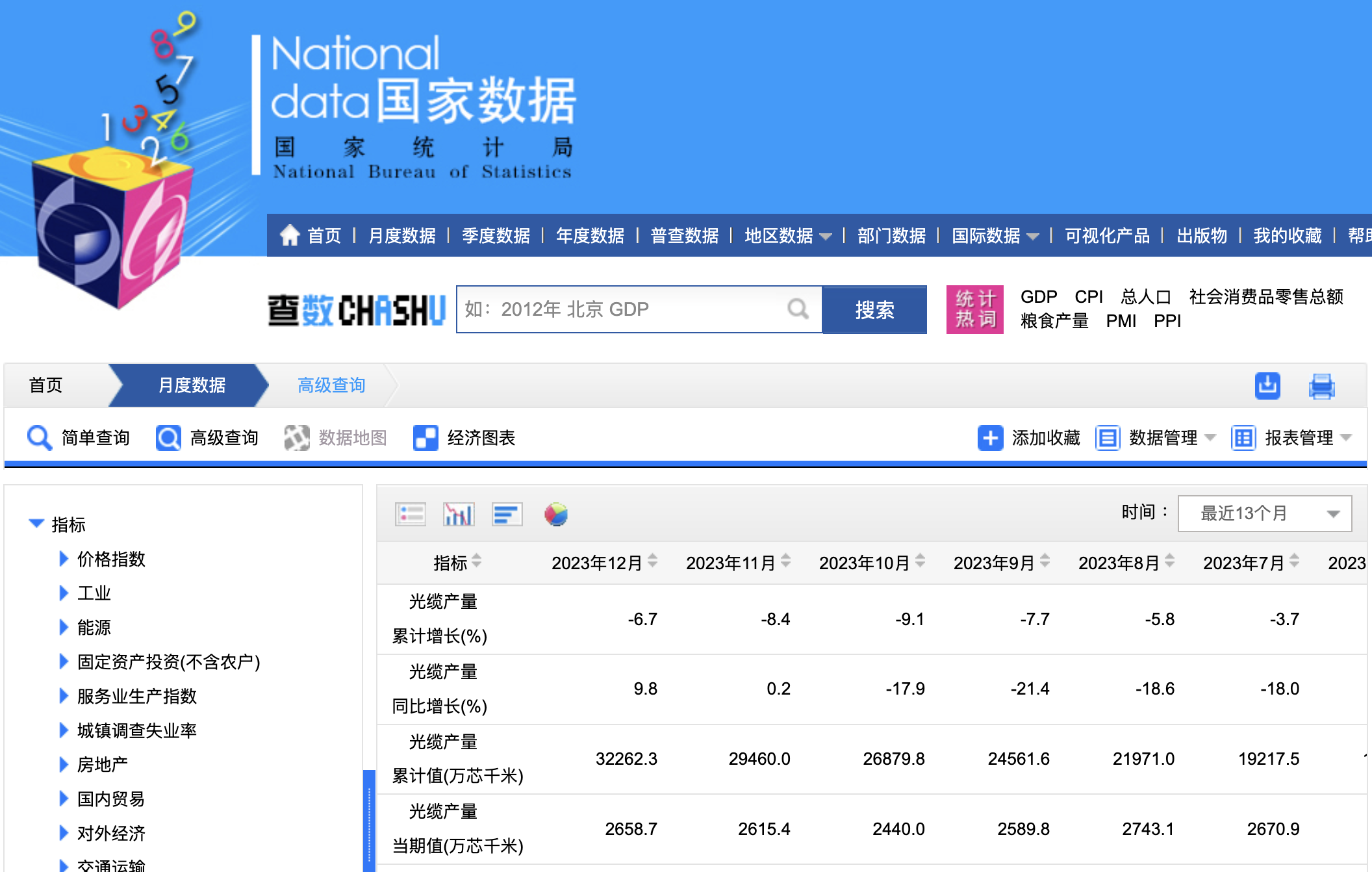Toggle sort on 2023年12月 column

[x=654, y=561]
